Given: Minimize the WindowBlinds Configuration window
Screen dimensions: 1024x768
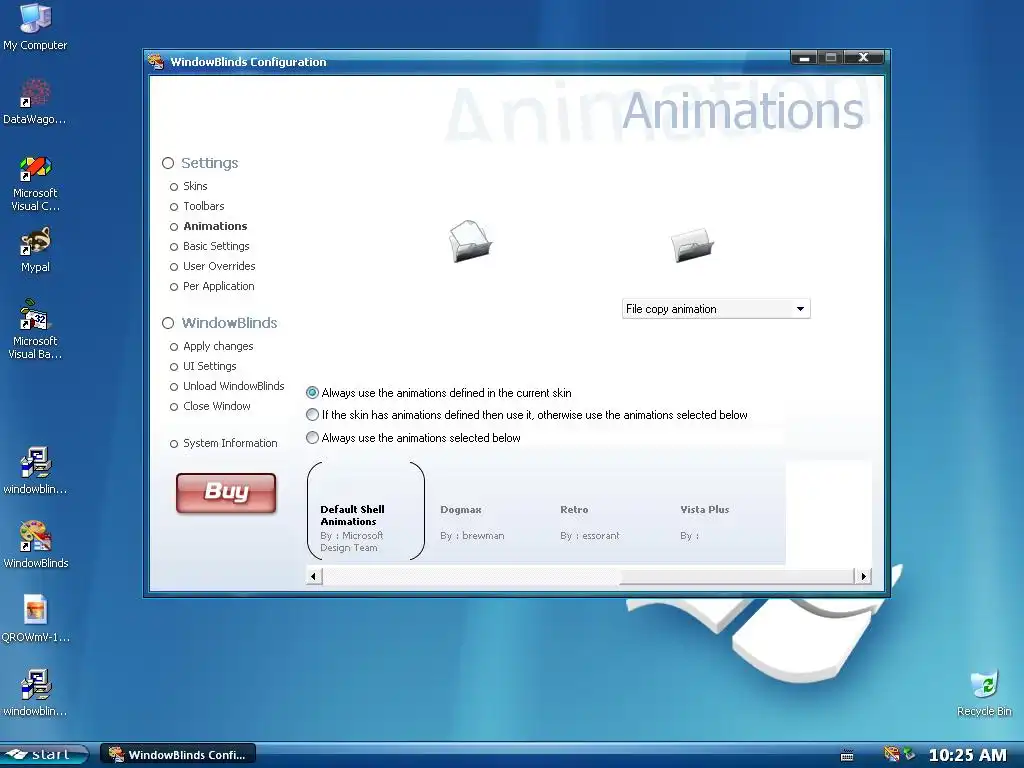Looking at the screenshot, I should pyautogui.click(x=805, y=57).
